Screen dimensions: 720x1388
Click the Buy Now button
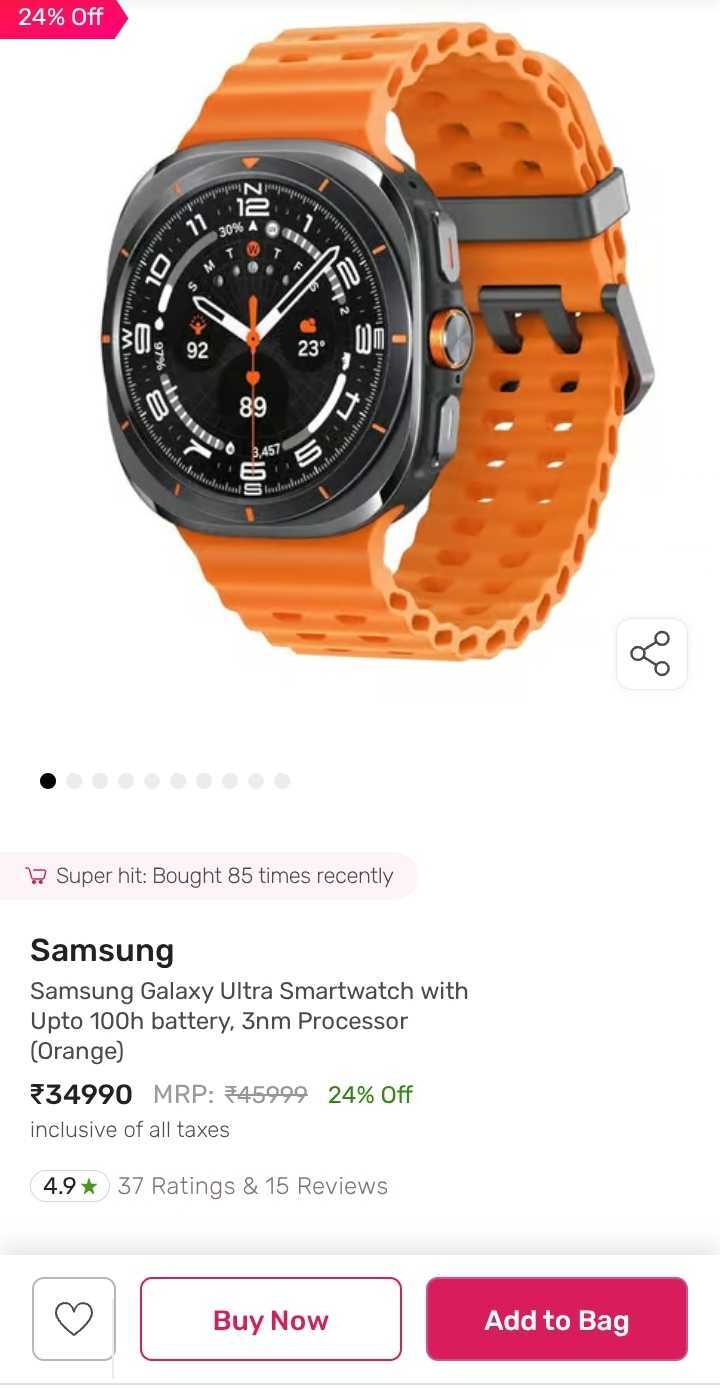[271, 1319]
